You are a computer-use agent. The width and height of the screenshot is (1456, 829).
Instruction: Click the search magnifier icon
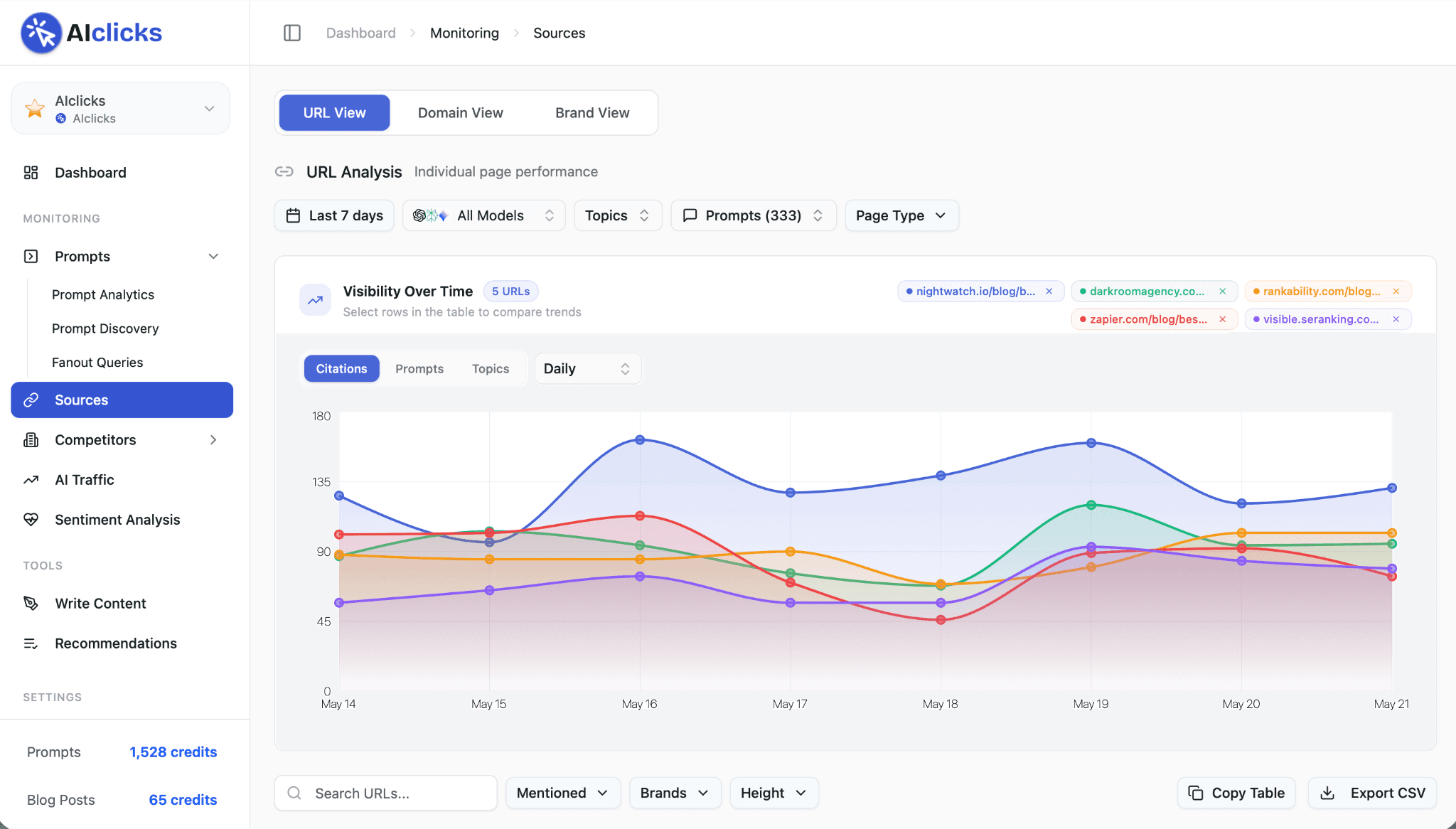294,793
